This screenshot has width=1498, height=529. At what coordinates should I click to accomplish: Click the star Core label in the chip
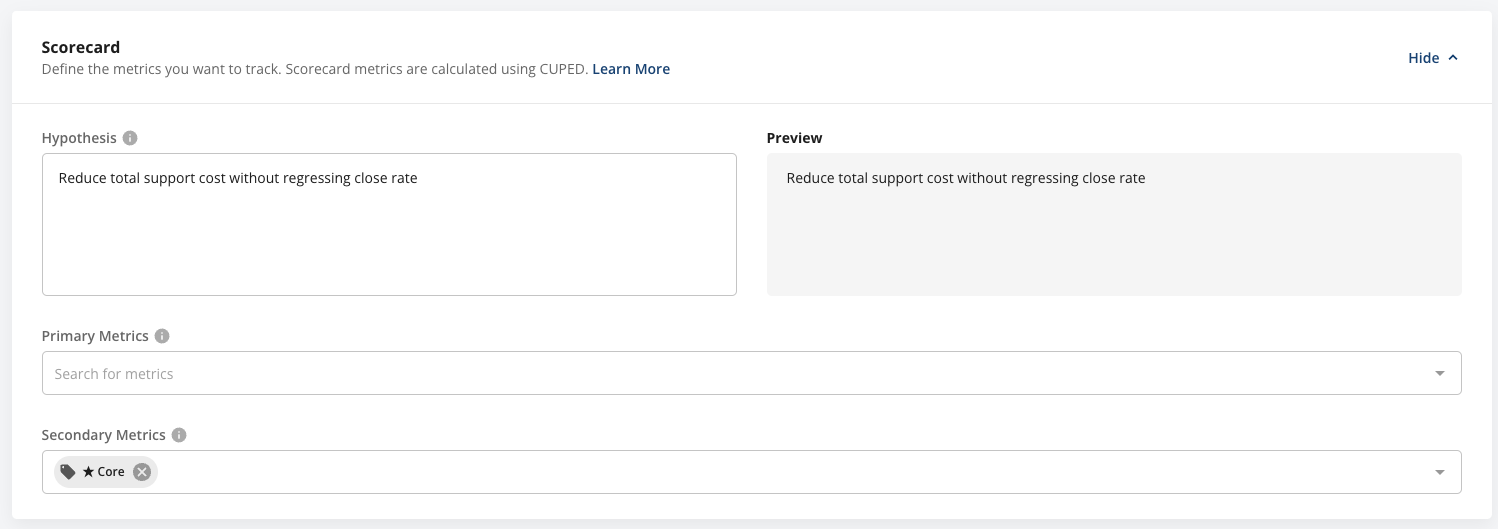pos(104,472)
